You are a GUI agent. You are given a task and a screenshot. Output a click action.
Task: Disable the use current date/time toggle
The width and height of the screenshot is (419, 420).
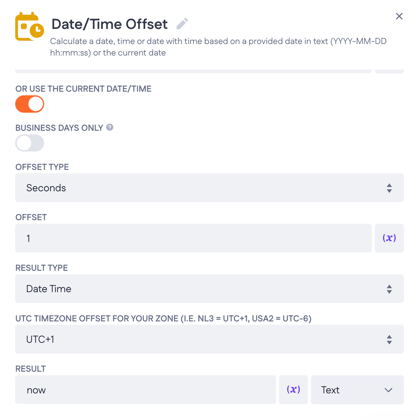[x=30, y=104]
